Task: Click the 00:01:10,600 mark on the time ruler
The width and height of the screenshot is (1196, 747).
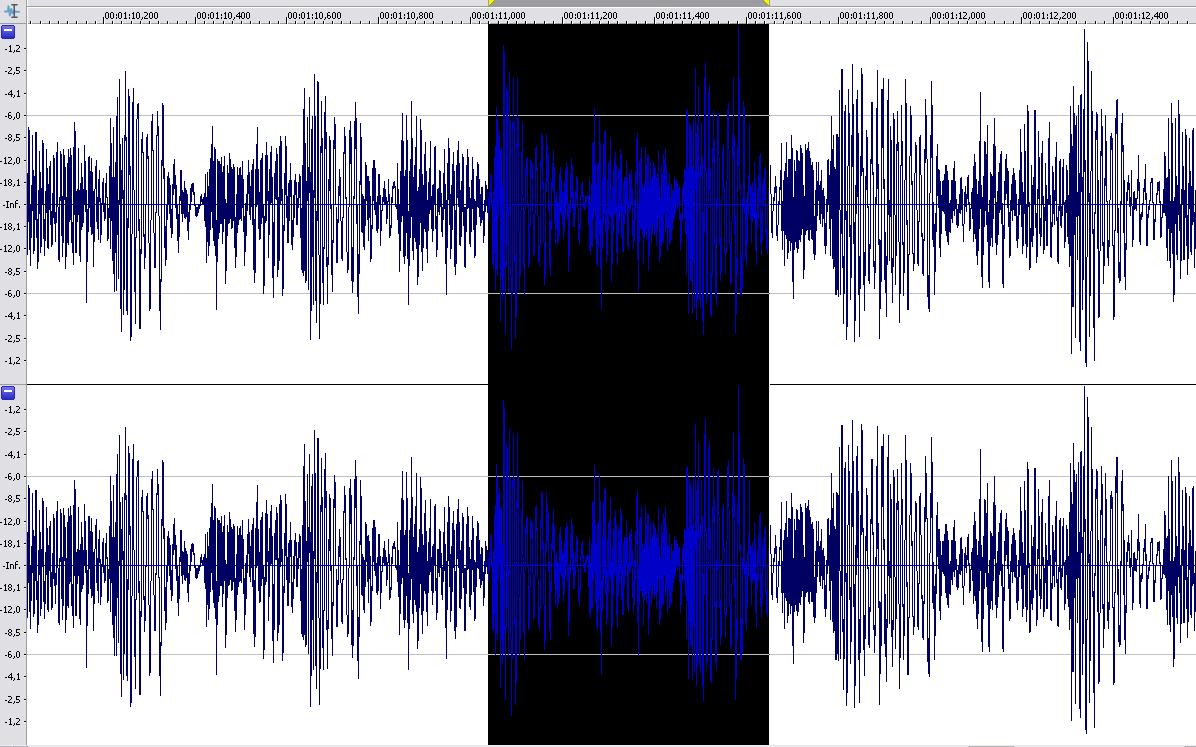Action: click(315, 15)
